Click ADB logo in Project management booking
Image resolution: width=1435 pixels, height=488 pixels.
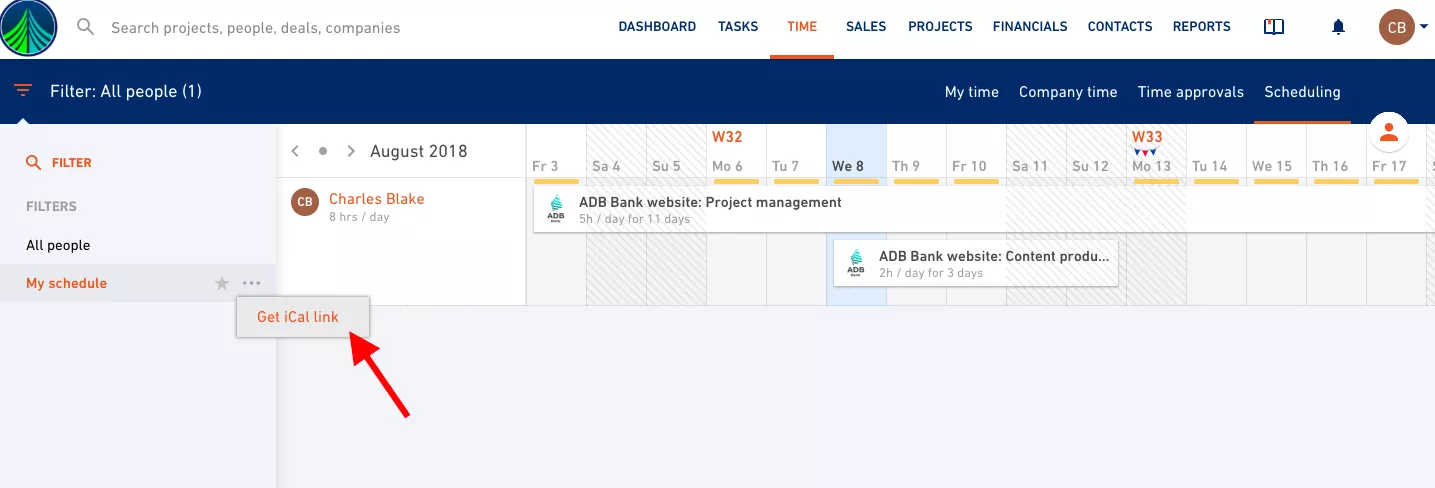coord(556,209)
